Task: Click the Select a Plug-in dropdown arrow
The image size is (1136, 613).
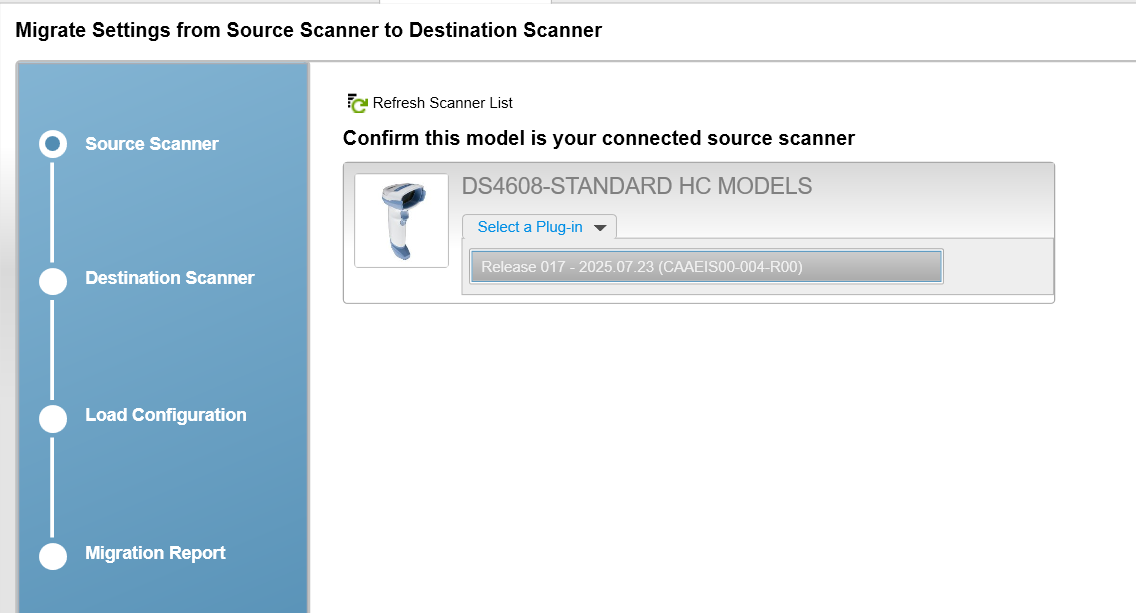Action: pyautogui.click(x=600, y=226)
